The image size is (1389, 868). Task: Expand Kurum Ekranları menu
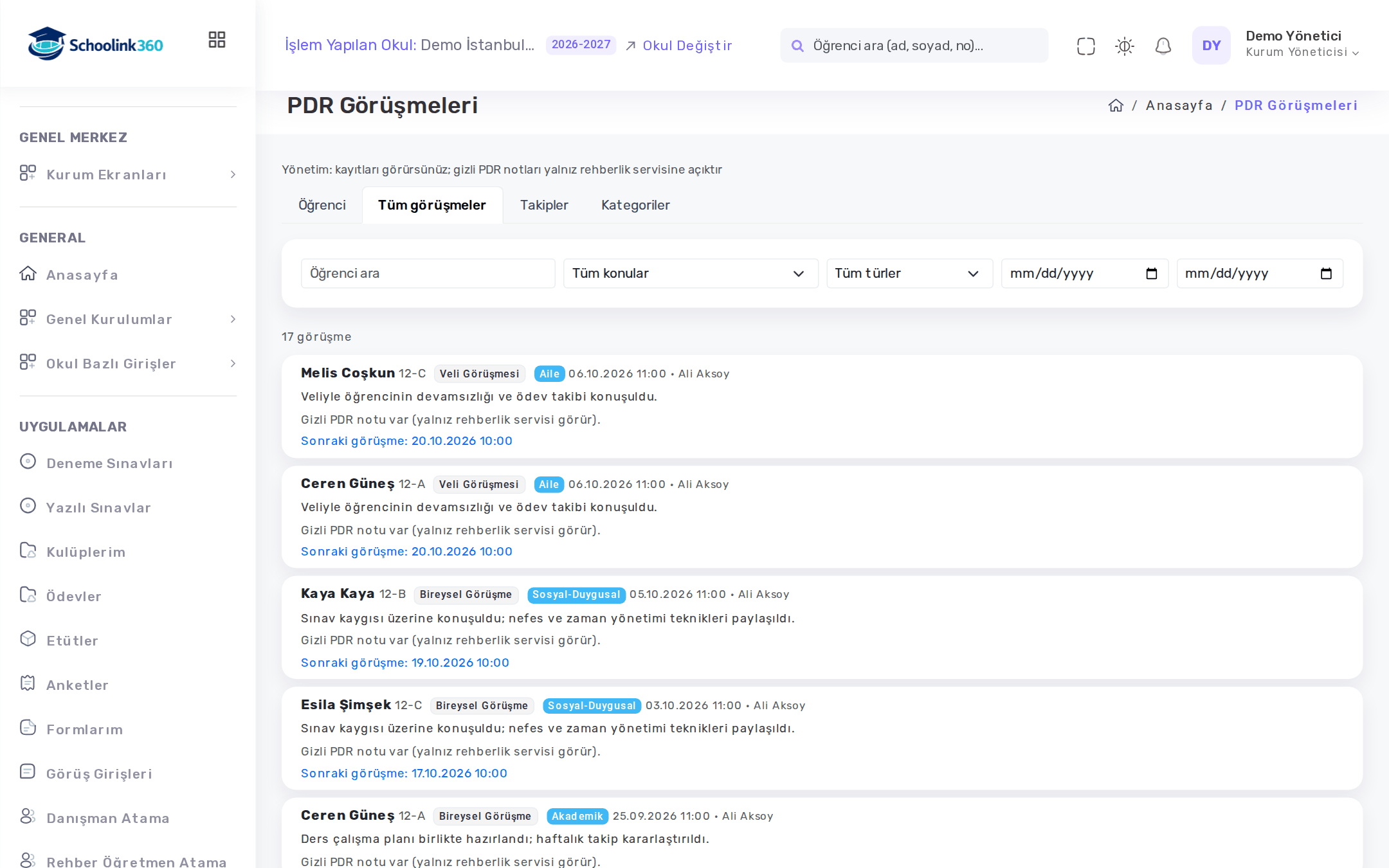click(128, 174)
